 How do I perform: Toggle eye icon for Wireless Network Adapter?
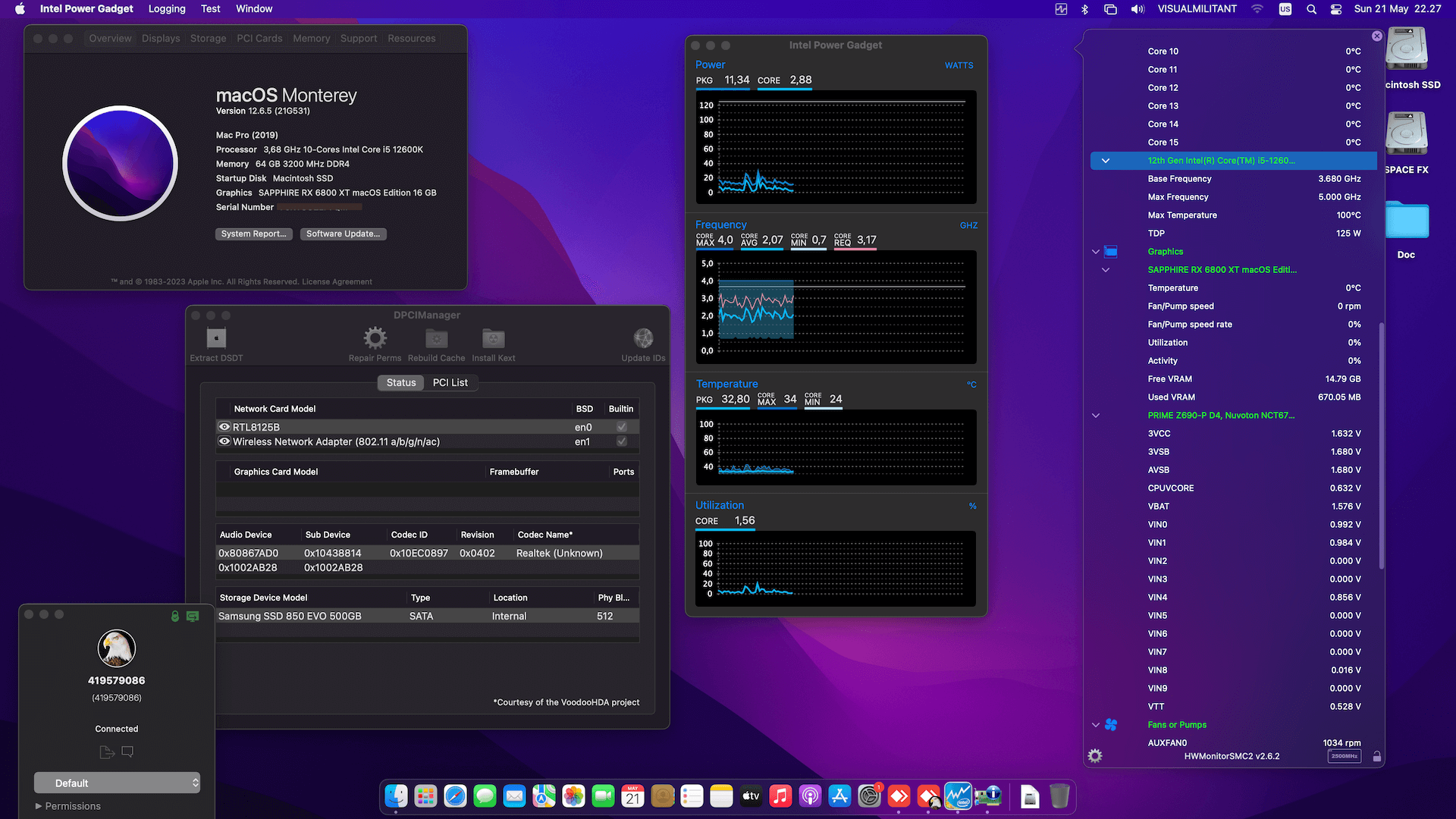click(x=224, y=441)
